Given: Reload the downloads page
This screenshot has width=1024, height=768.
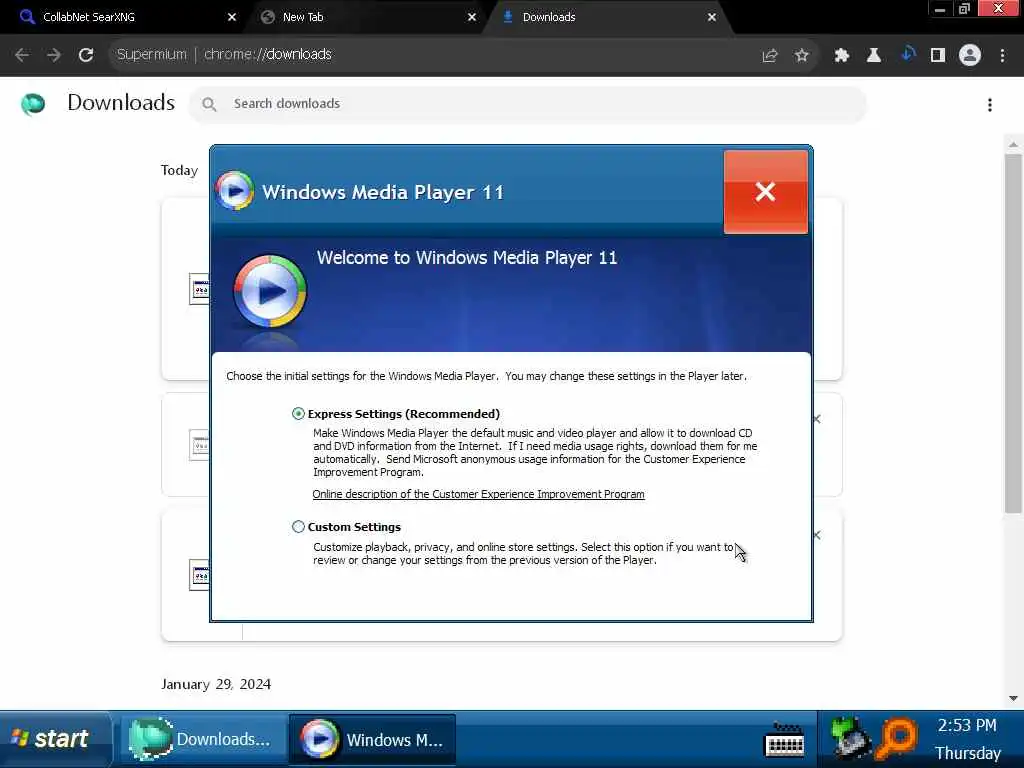Looking at the screenshot, I should pos(86,55).
